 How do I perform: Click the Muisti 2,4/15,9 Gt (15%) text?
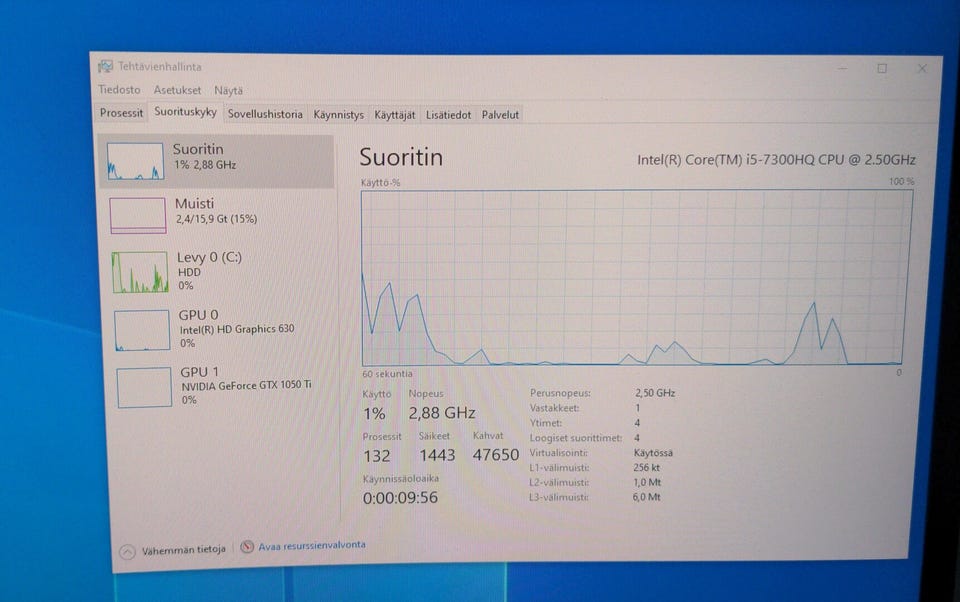click(x=216, y=219)
